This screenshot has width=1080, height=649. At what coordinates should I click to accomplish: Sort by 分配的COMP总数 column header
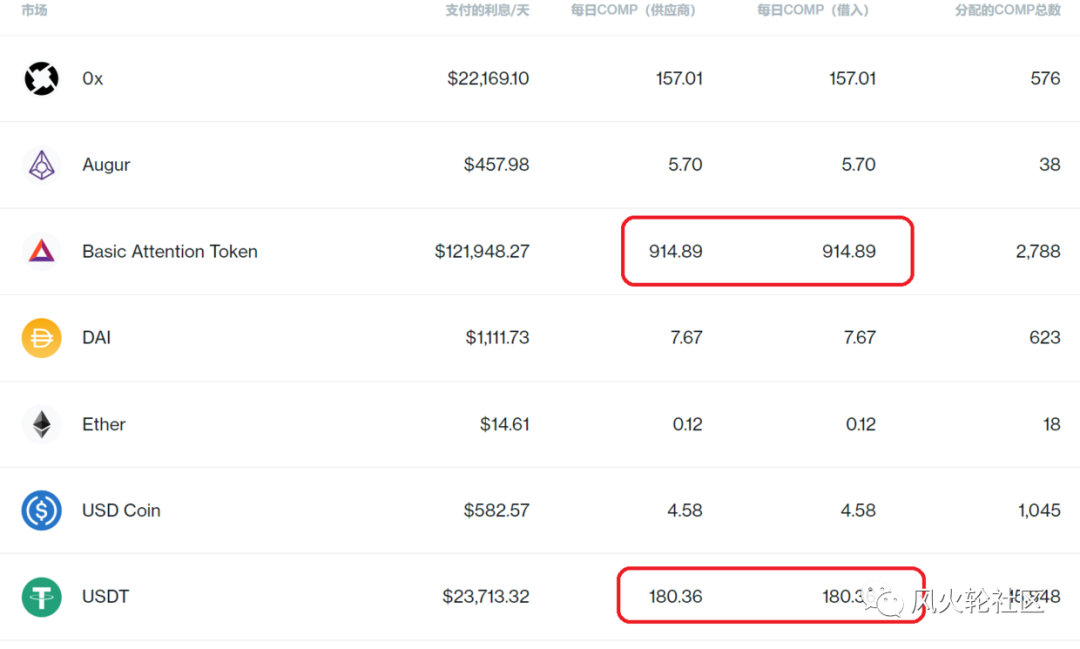(x=1008, y=12)
